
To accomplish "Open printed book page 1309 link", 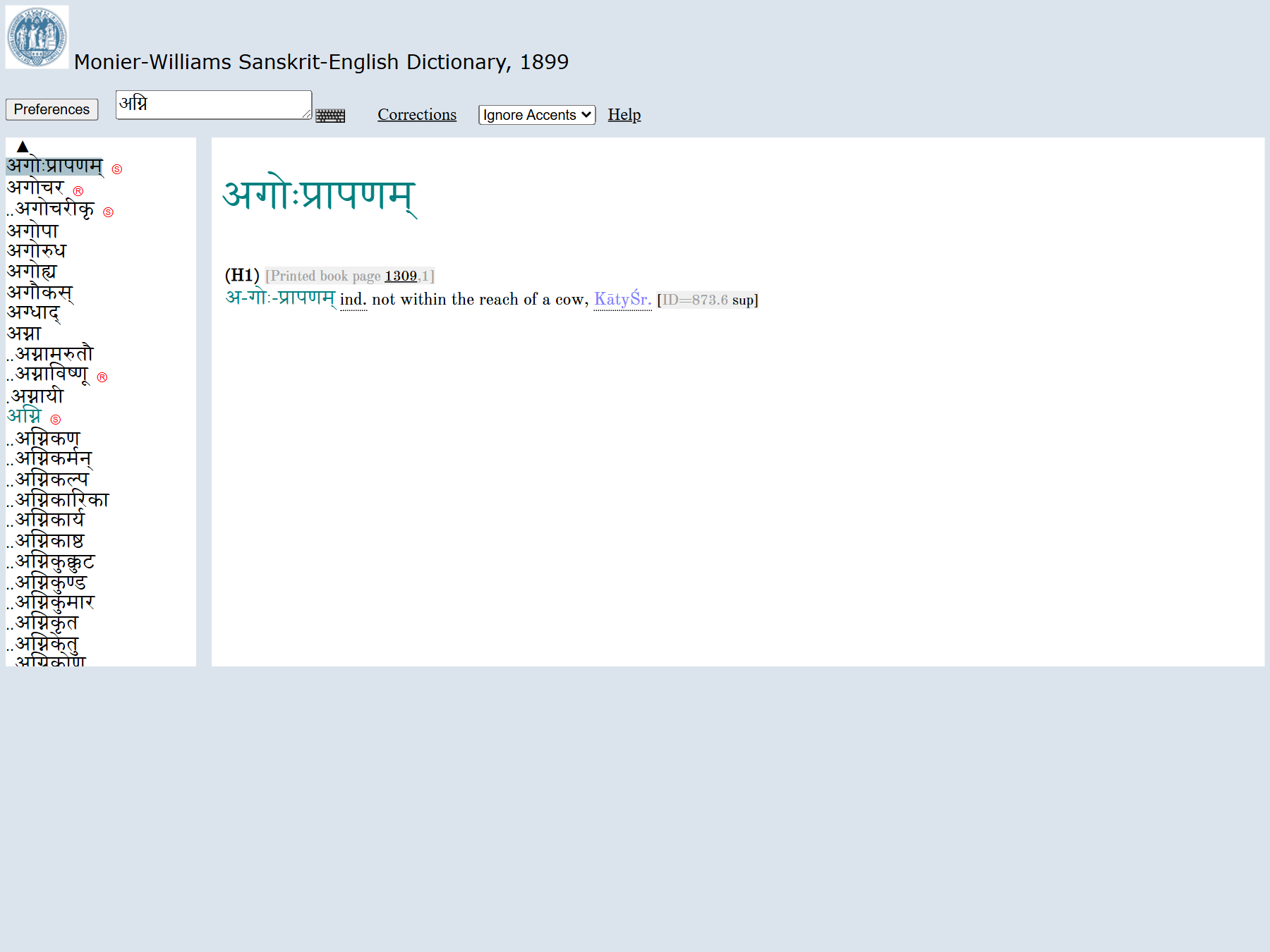I will click(401, 276).
